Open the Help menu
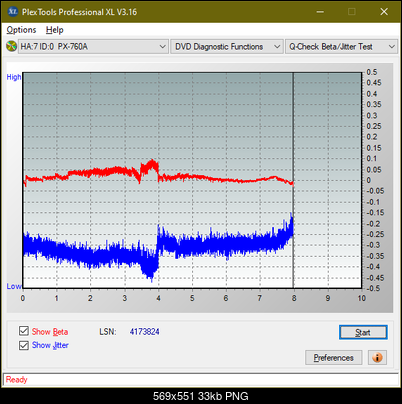This screenshot has width=402, height=404. [55, 30]
